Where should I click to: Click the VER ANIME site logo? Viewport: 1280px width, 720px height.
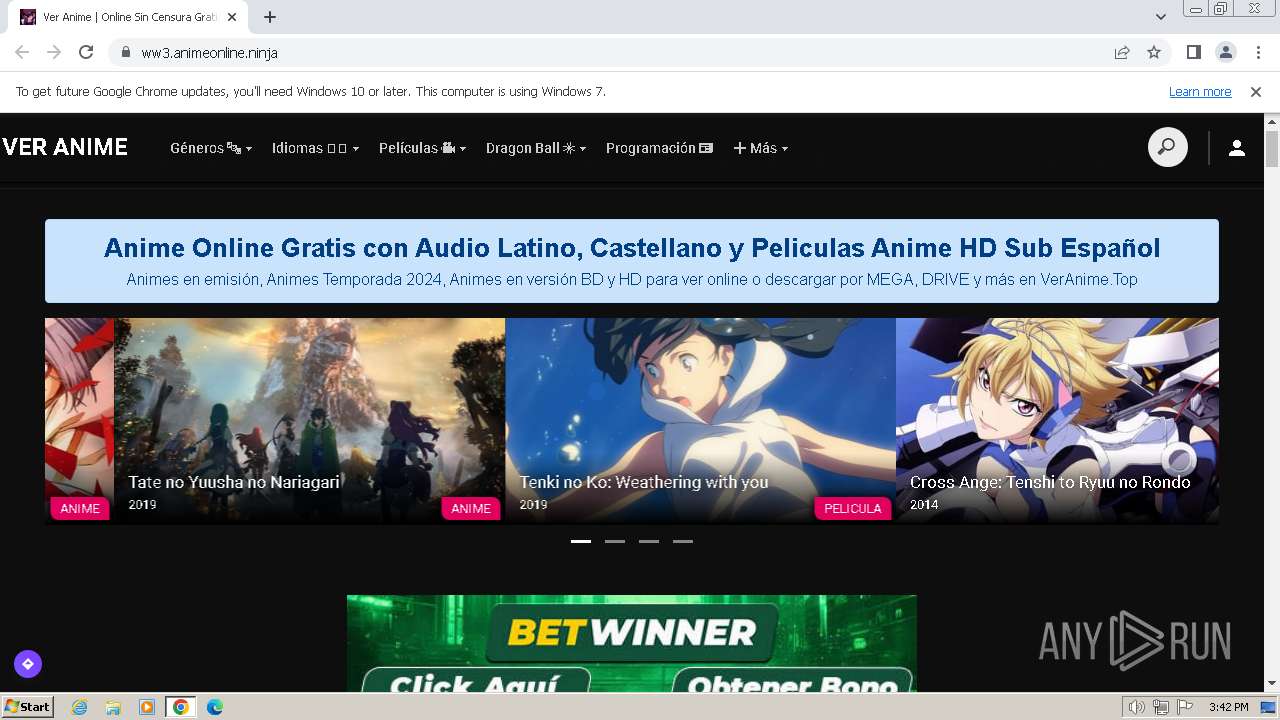pyautogui.click(x=65, y=148)
